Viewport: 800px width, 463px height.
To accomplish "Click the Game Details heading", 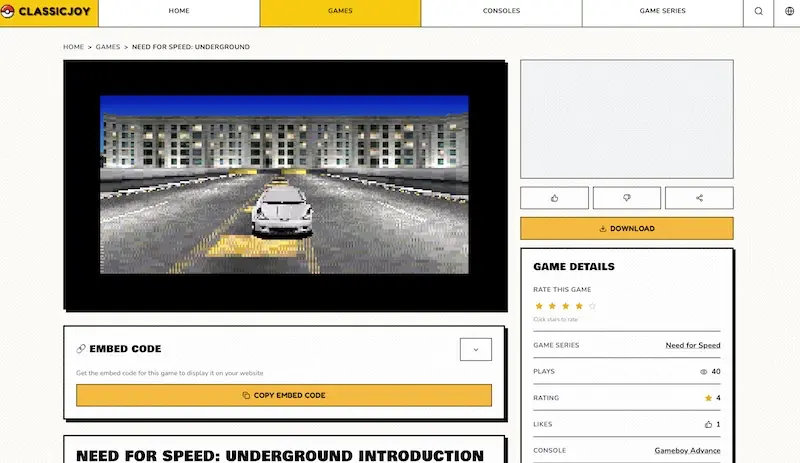I will (x=574, y=266).
